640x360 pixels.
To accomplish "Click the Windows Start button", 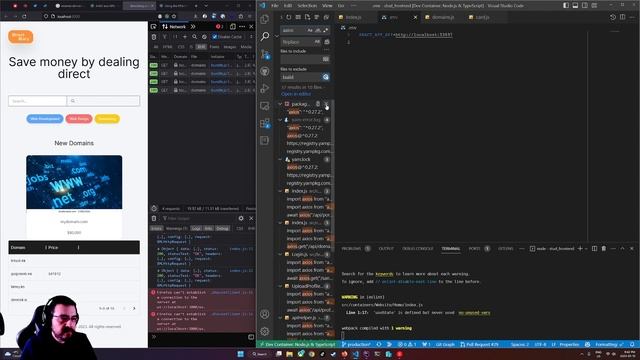I will coord(240,354).
